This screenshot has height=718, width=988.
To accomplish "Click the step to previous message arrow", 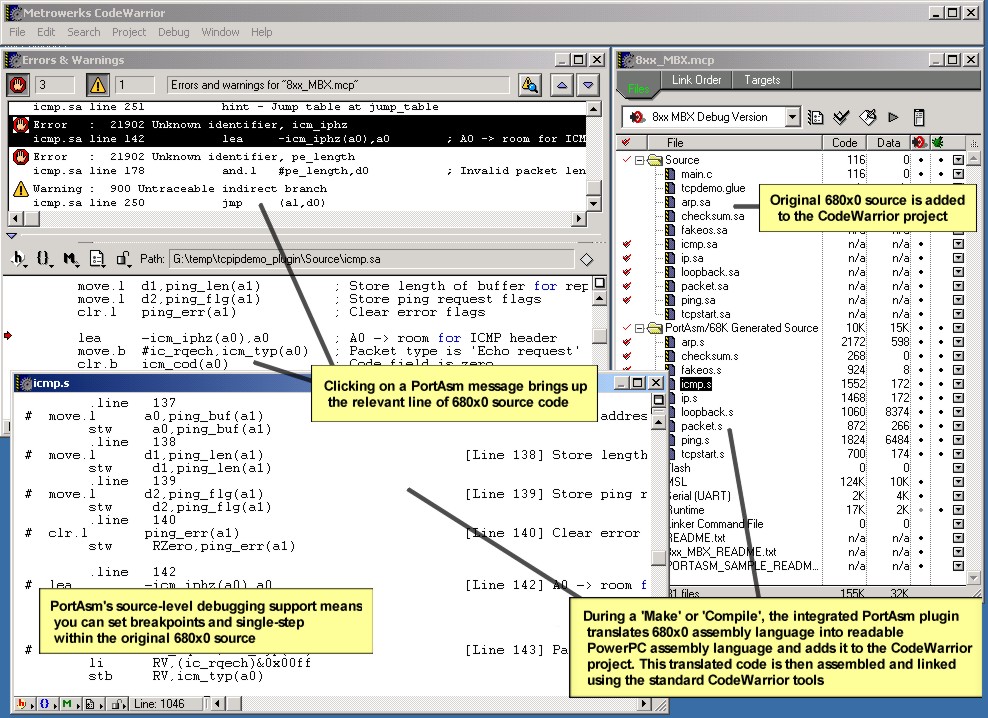I will coord(562,85).
